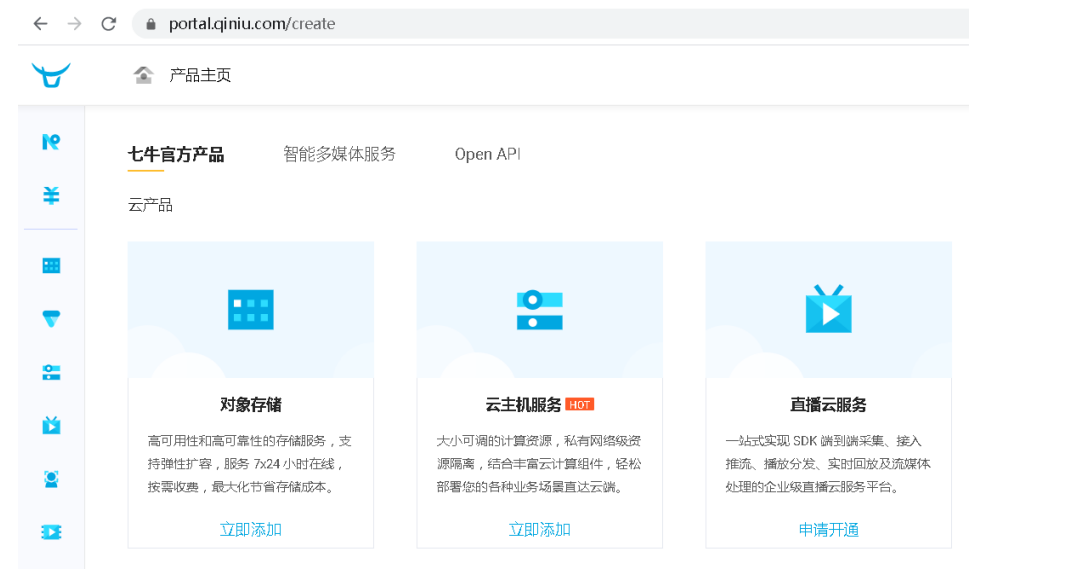Image resolution: width=1090 pixels, height=585 pixels.
Task: Open the yen billing sidebar icon
Action: tap(51, 195)
